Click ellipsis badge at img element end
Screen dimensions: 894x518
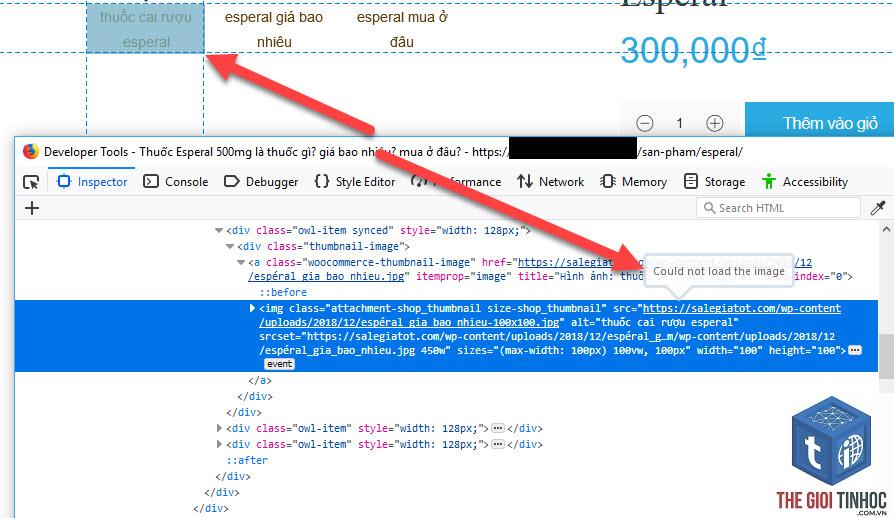[855, 350]
